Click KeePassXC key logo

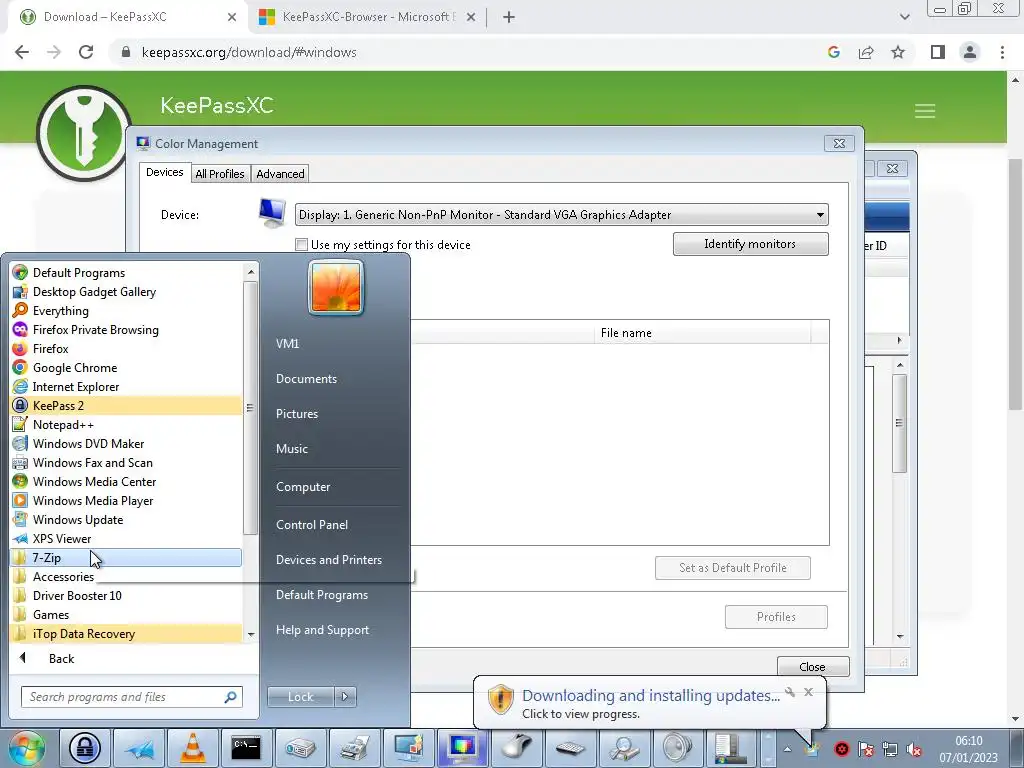coord(84,133)
